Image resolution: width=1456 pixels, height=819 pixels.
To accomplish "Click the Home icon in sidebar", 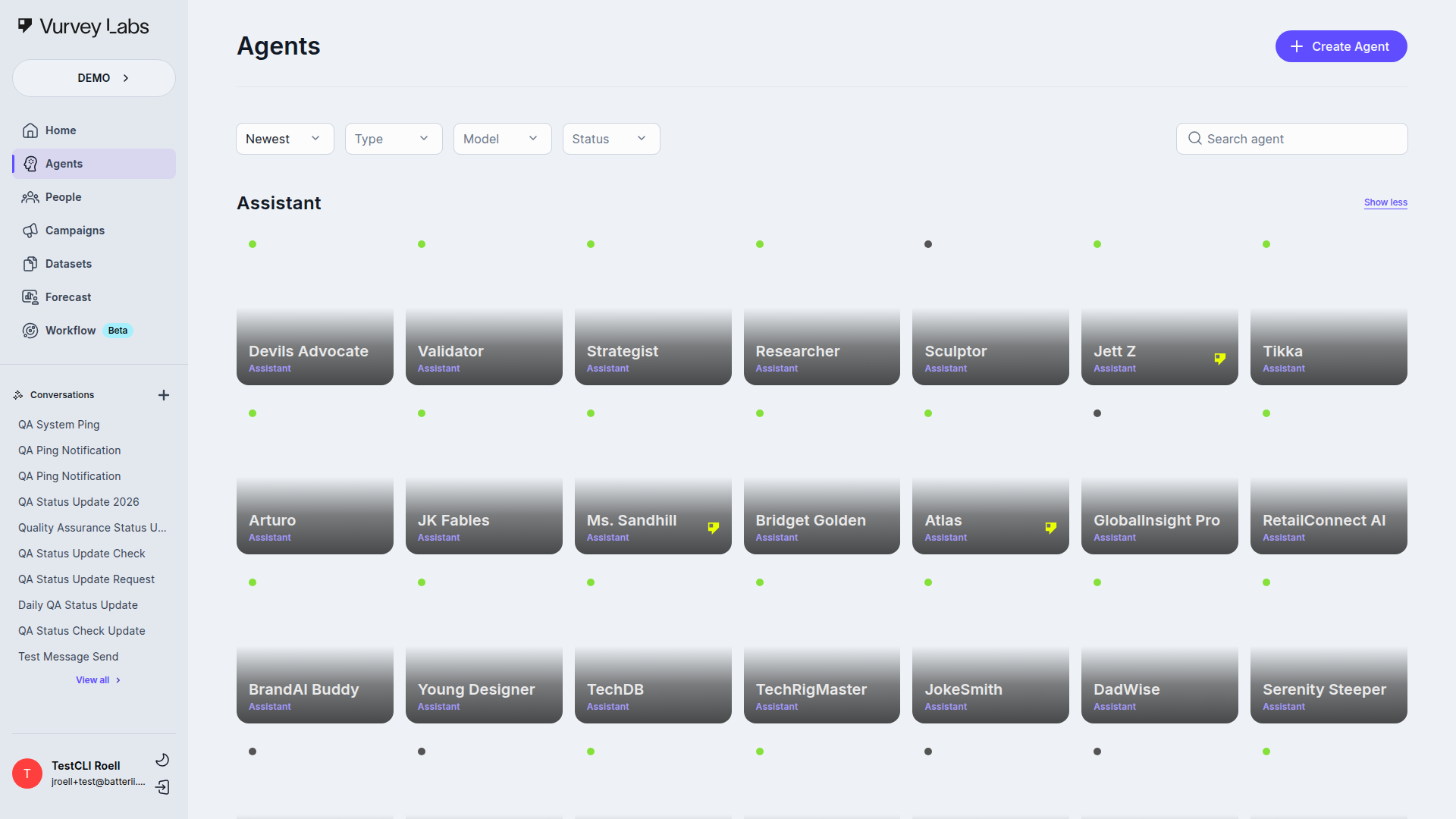I will (x=30, y=130).
